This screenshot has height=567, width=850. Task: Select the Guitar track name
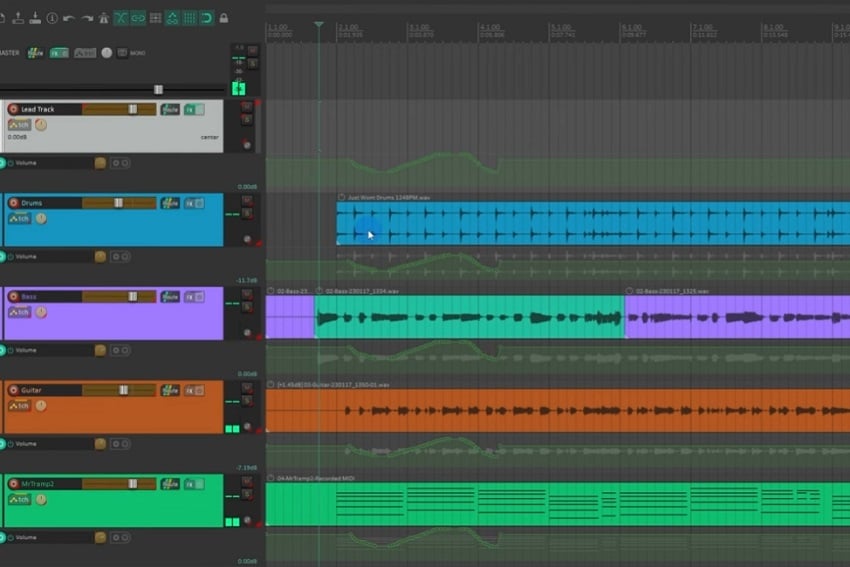click(x=31, y=390)
